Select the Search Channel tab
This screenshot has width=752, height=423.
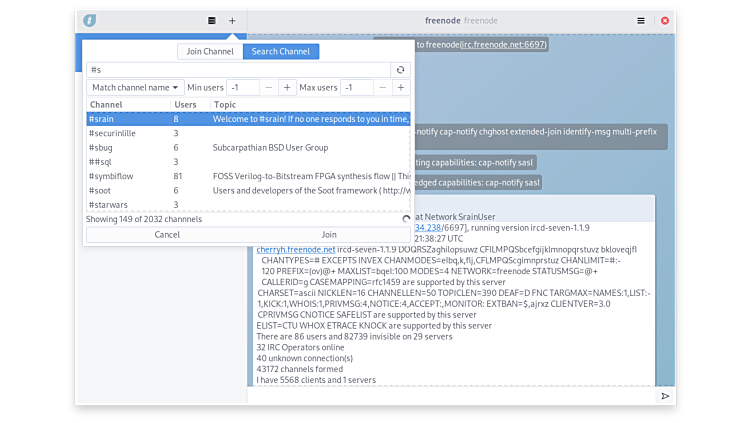[x=280, y=52]
